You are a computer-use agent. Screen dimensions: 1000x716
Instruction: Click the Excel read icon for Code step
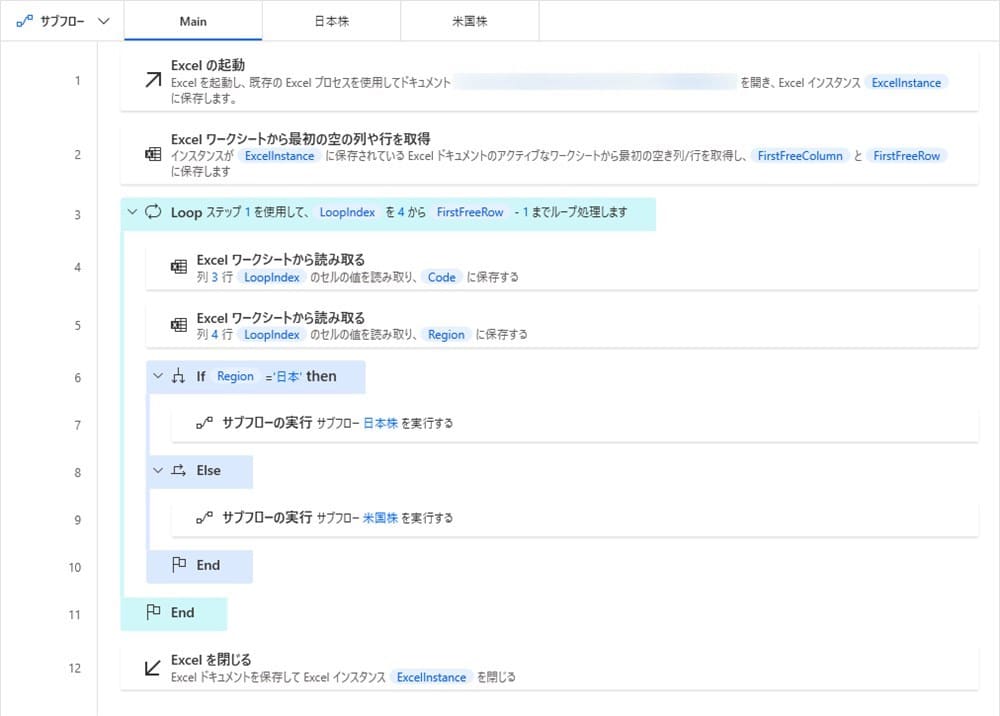pyautogui.click(x=179, y=267)
